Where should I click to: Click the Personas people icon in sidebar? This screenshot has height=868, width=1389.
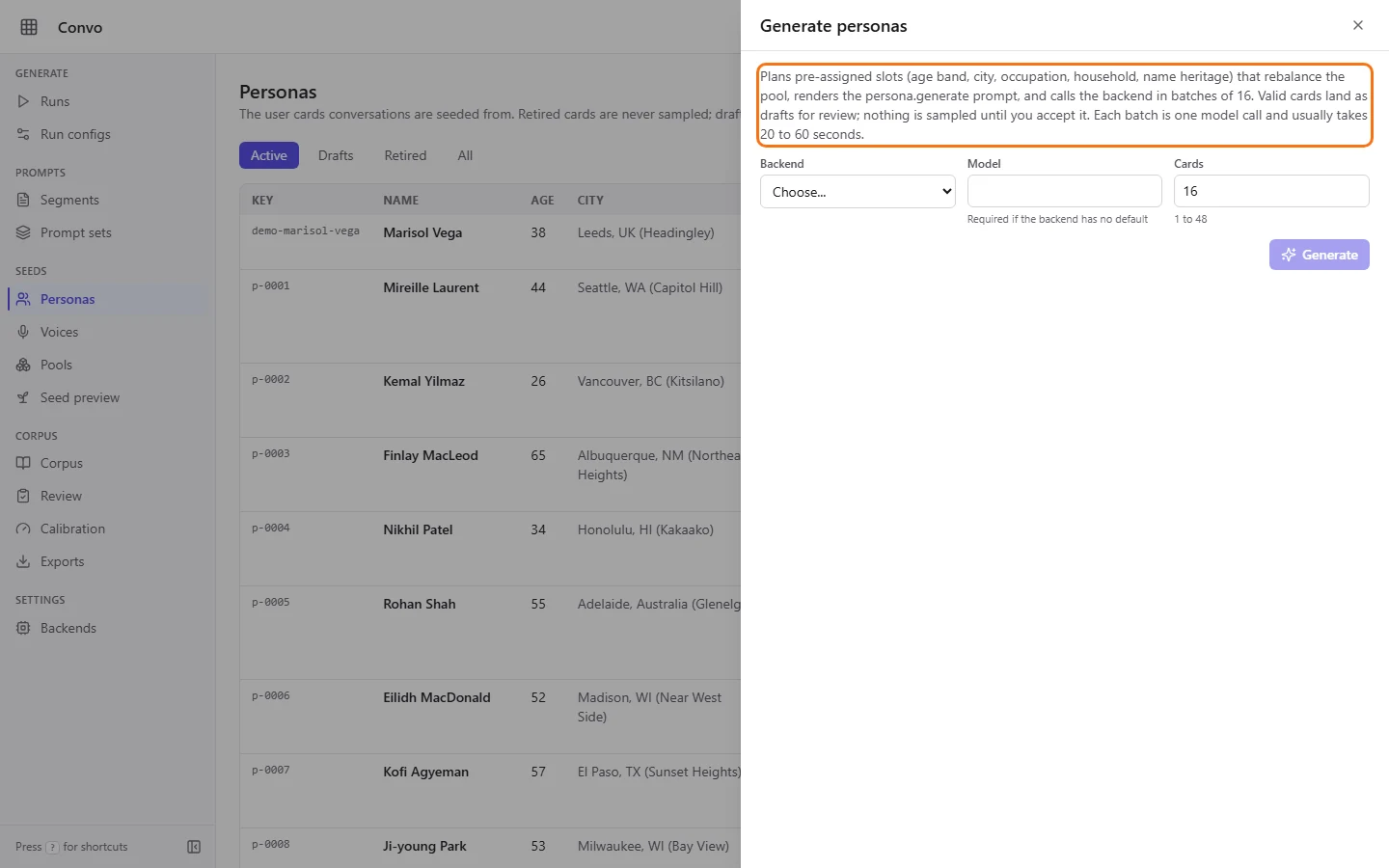pos(23,299)
